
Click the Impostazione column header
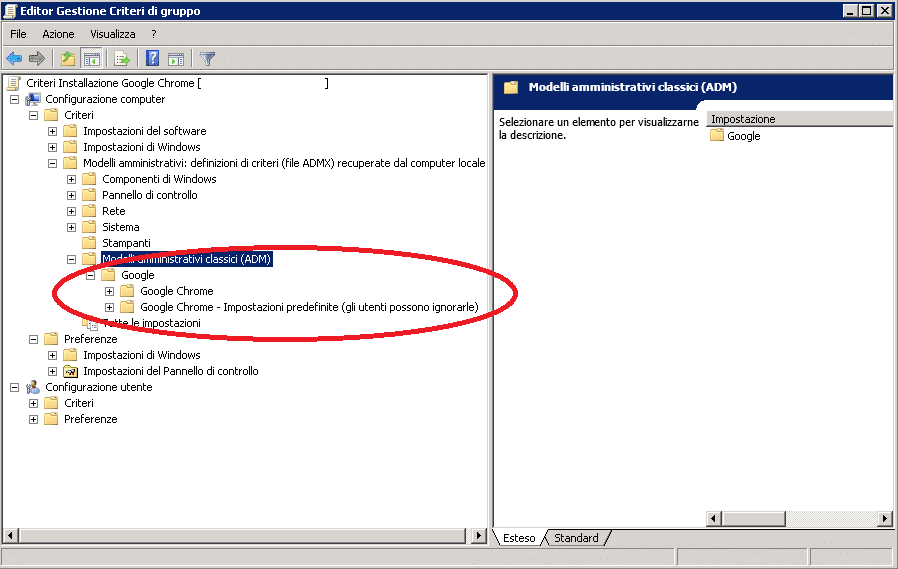coord(799,119)
